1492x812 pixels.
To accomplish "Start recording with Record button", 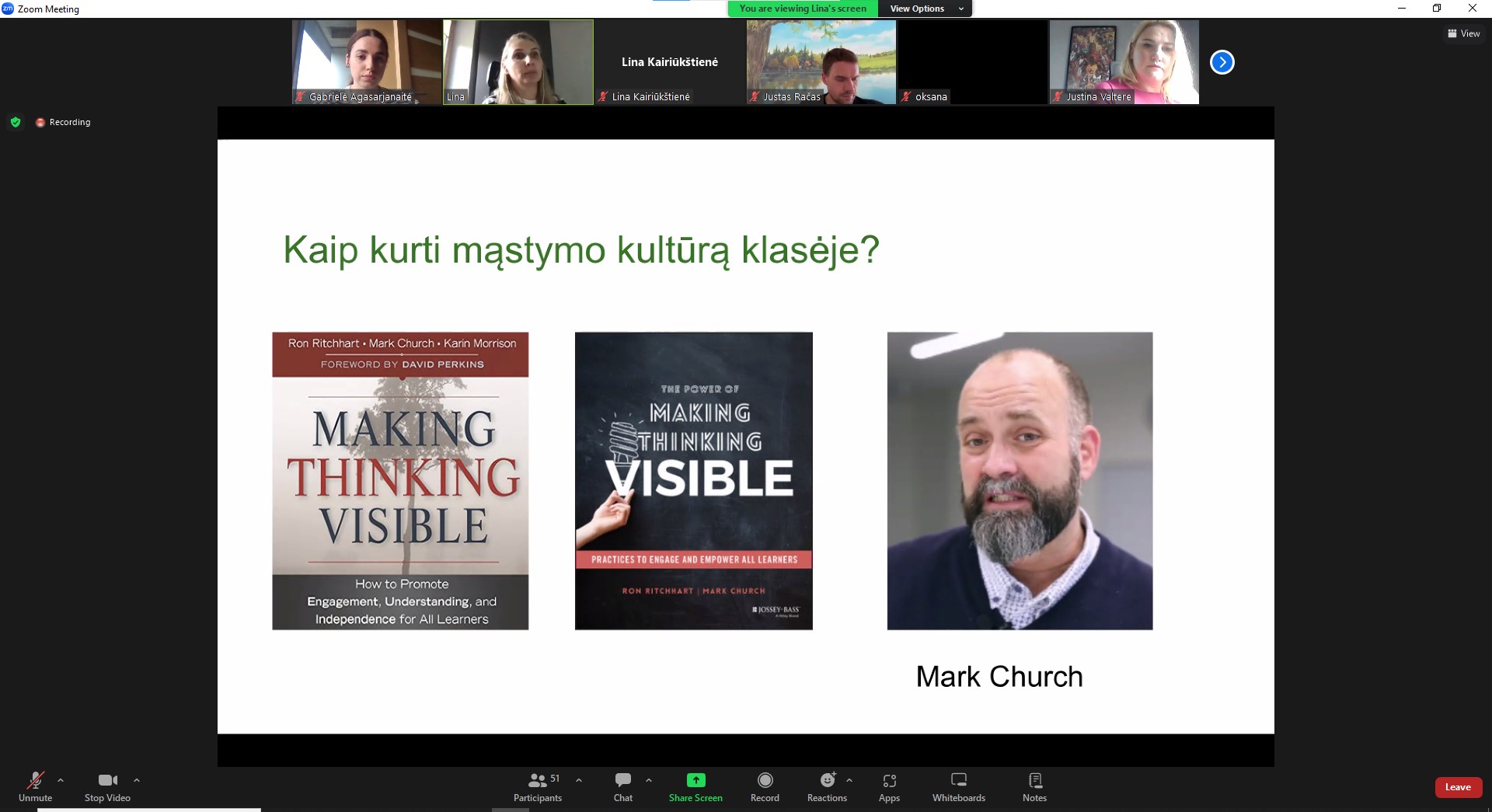I will (765, 786).
